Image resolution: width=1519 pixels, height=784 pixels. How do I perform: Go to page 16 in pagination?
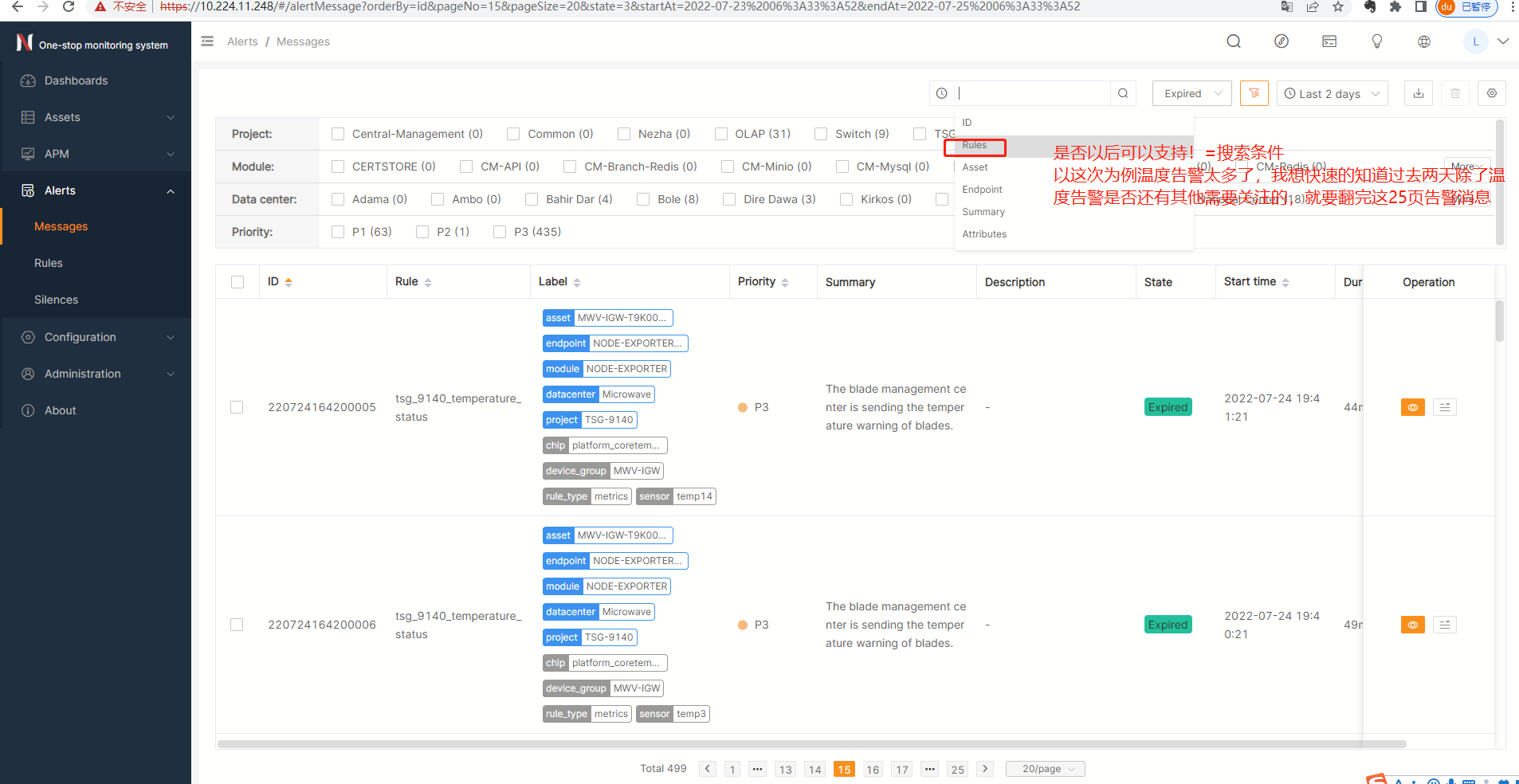point(873,769)
